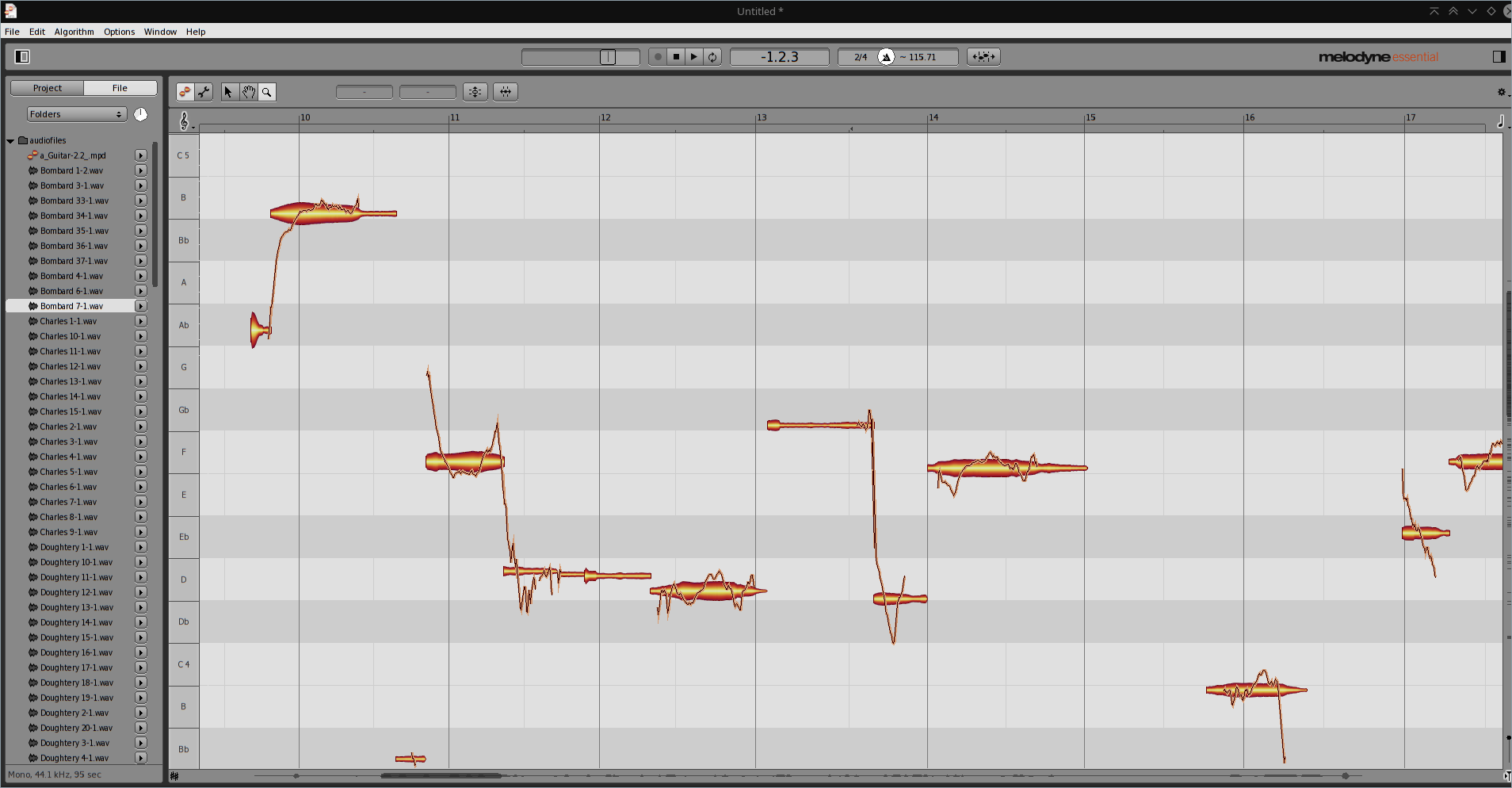The height and width of the screenshot is (788, 1512).
Task: Open the Algorithm menu
Action: (73, 32)
